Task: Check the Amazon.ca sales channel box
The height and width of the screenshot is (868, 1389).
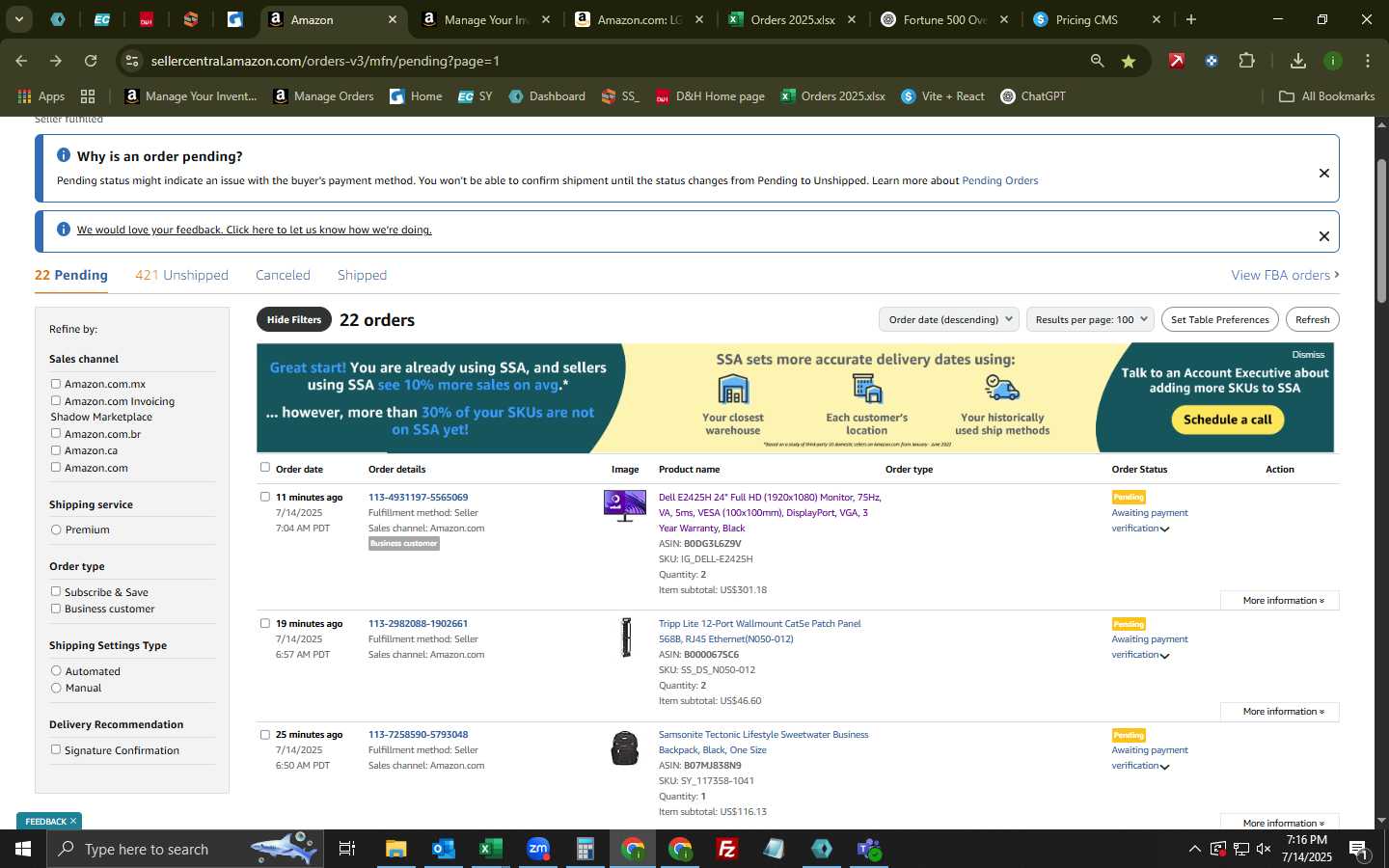Action: pyautogui.click(x=56, y=450)
